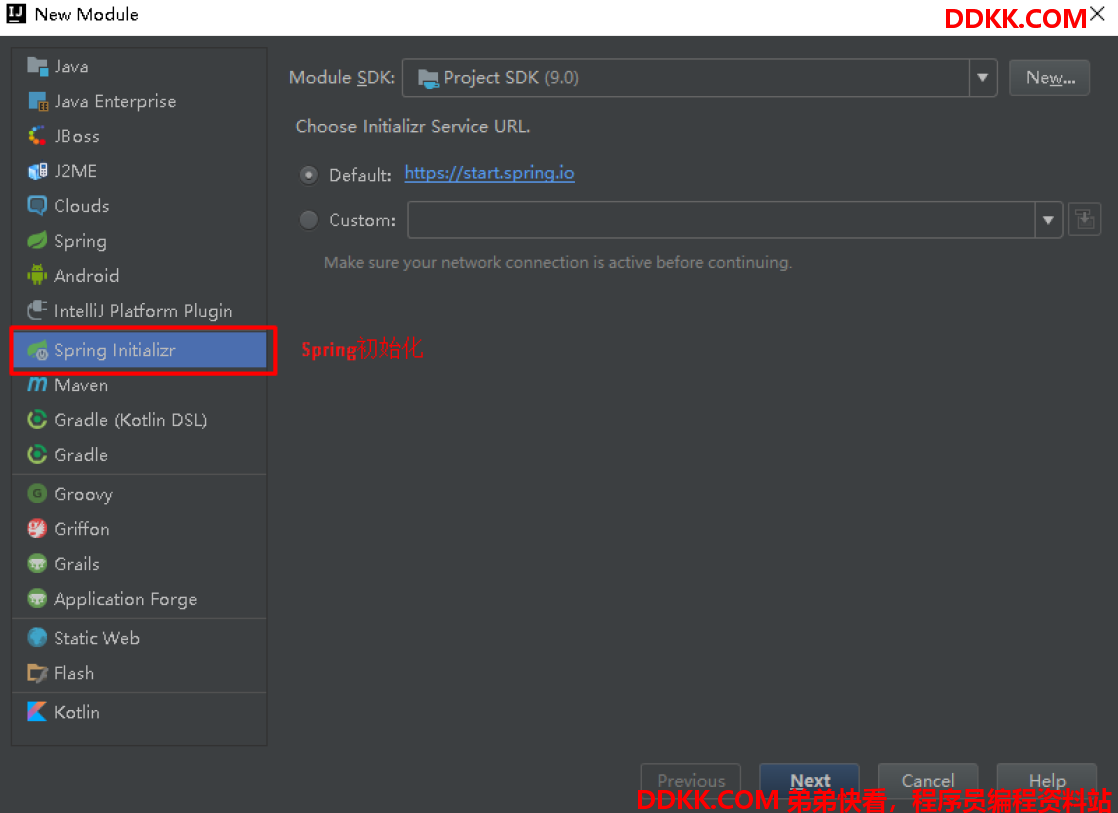This screenshot has width=1118, height=813.
Task: Click the J2ME cube icon
Action: click(37, 171)
